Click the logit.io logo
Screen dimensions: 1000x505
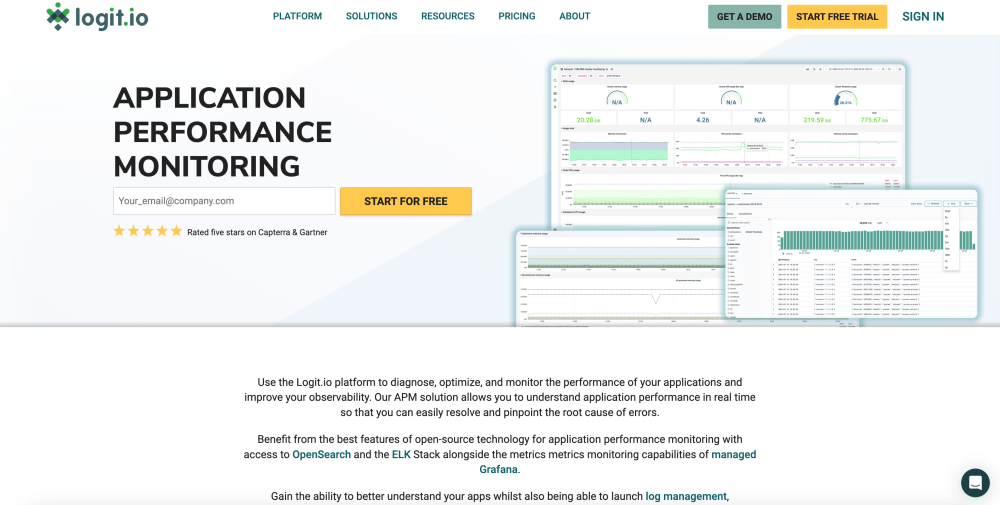point(97,17)
